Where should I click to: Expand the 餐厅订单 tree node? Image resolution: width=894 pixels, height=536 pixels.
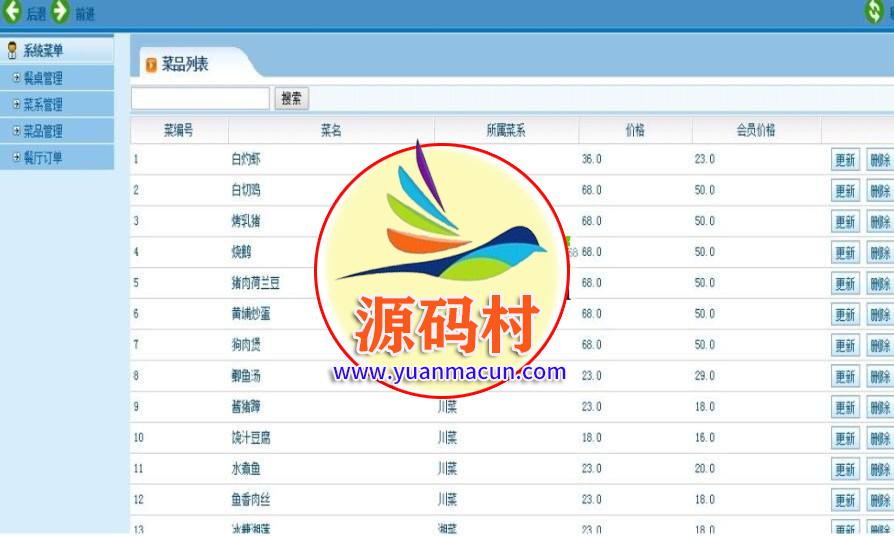(16, 157)
